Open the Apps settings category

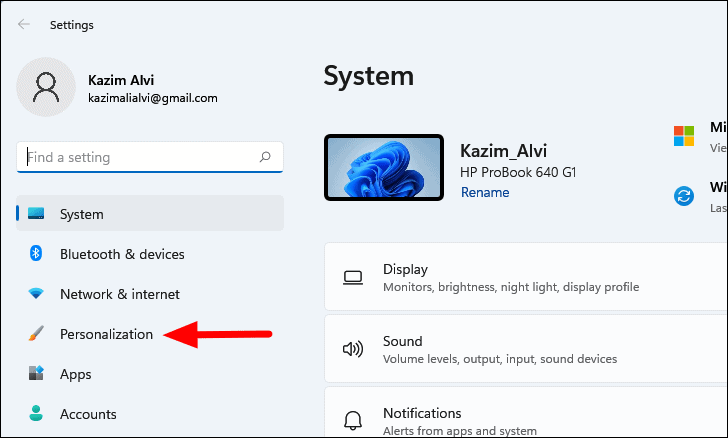pos(76,374)
